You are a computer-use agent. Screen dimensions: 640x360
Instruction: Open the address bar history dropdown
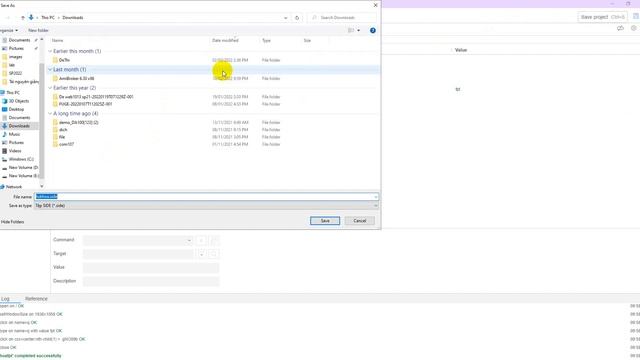click(285, 18)
